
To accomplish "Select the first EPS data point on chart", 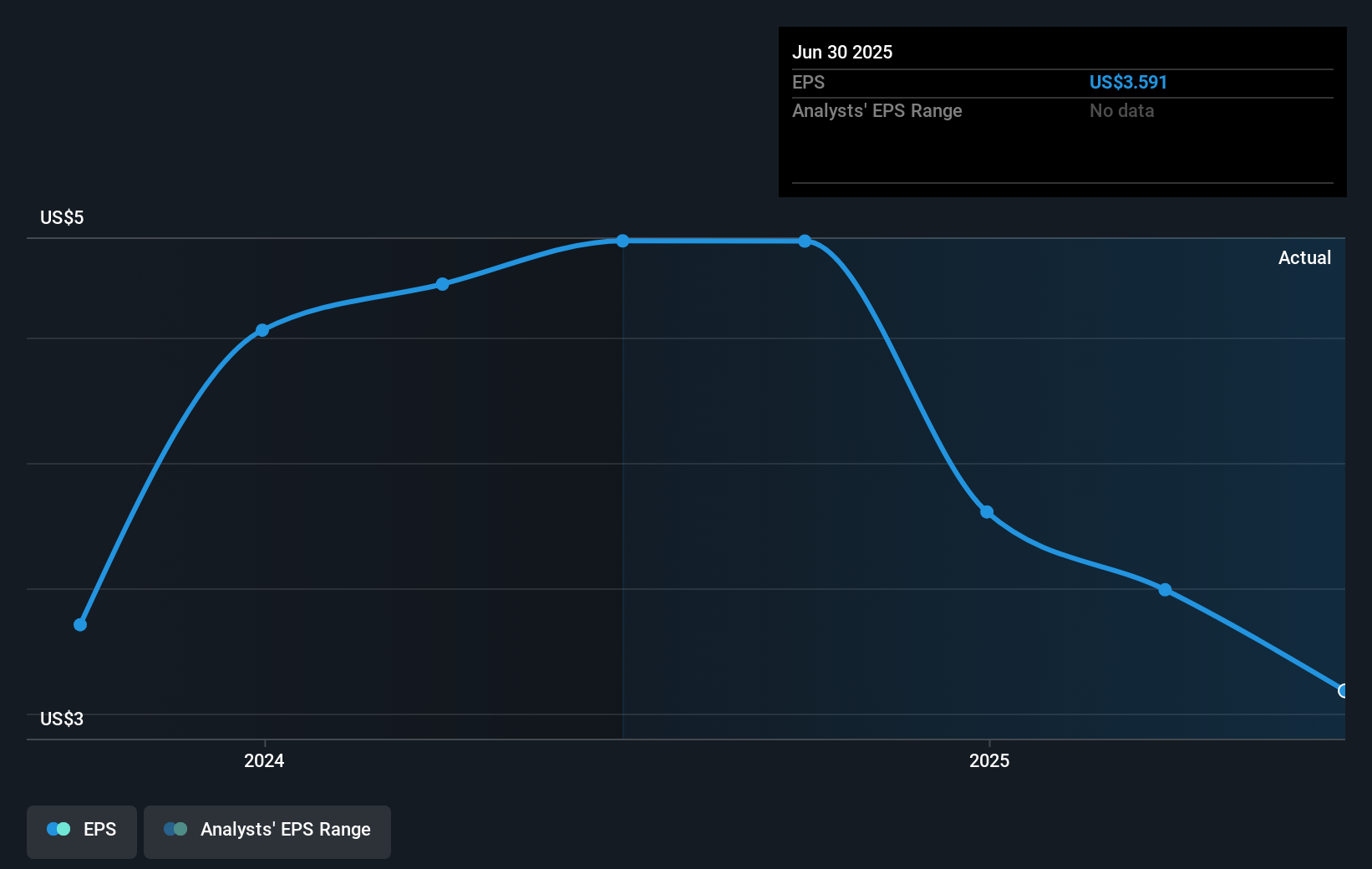I will pyautogui.click(x=79, y=623).
